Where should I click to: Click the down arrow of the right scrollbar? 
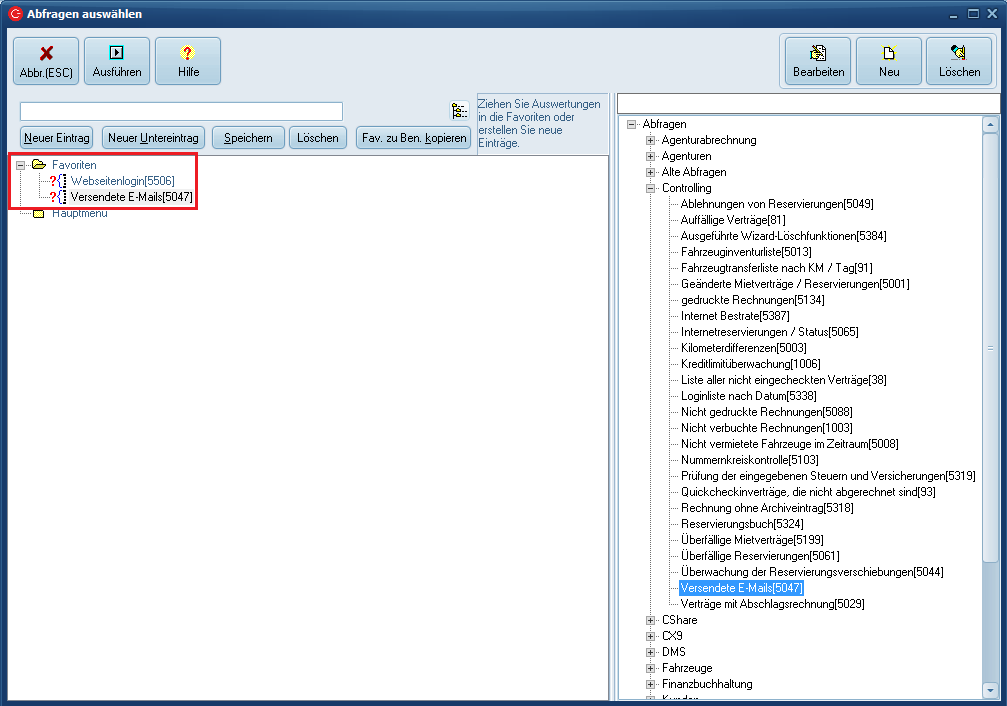991,690
